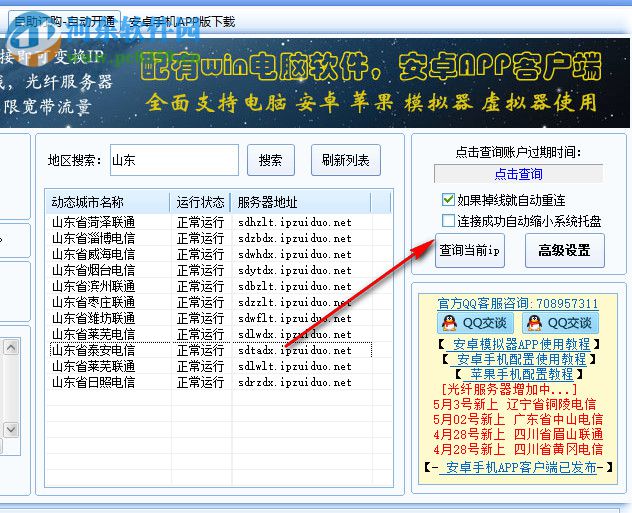Click 正常运行 status of 山东省菏泽联通
This screenshot has height=513, width=632.
200,222
